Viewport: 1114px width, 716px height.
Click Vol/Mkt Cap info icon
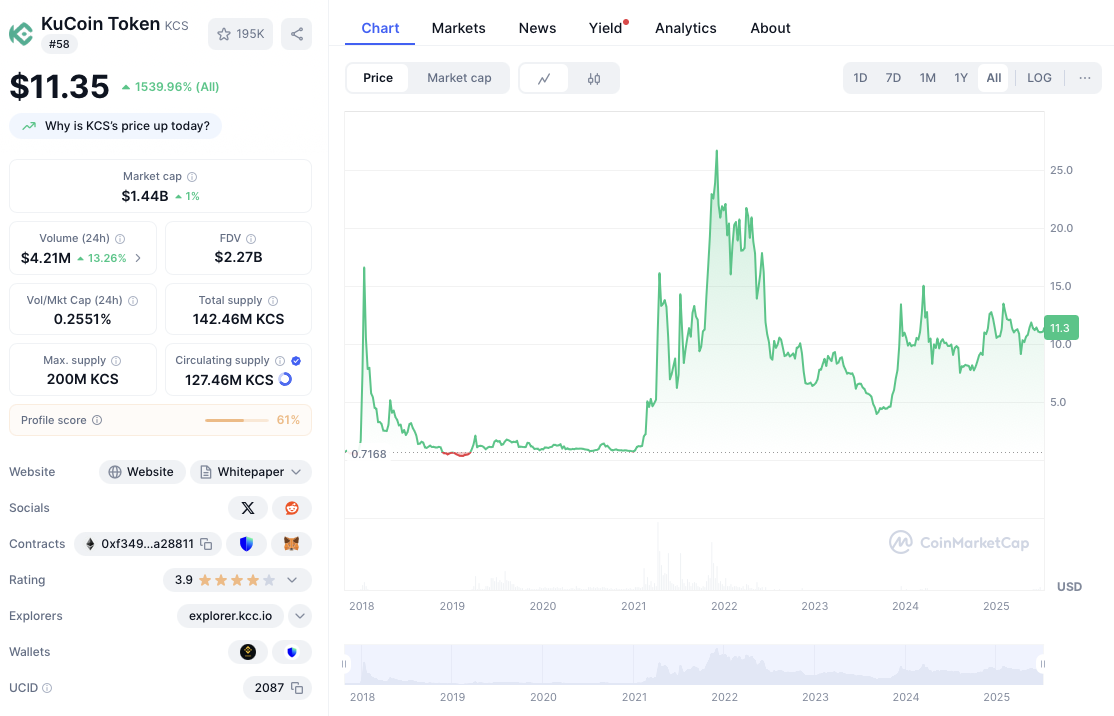(133, 300)
